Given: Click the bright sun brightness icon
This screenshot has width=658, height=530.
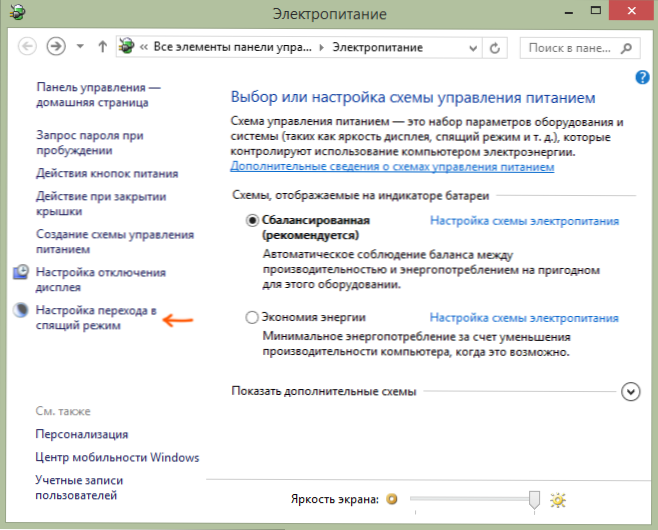Looking at the screenshot, I should [x=558, y=500].
